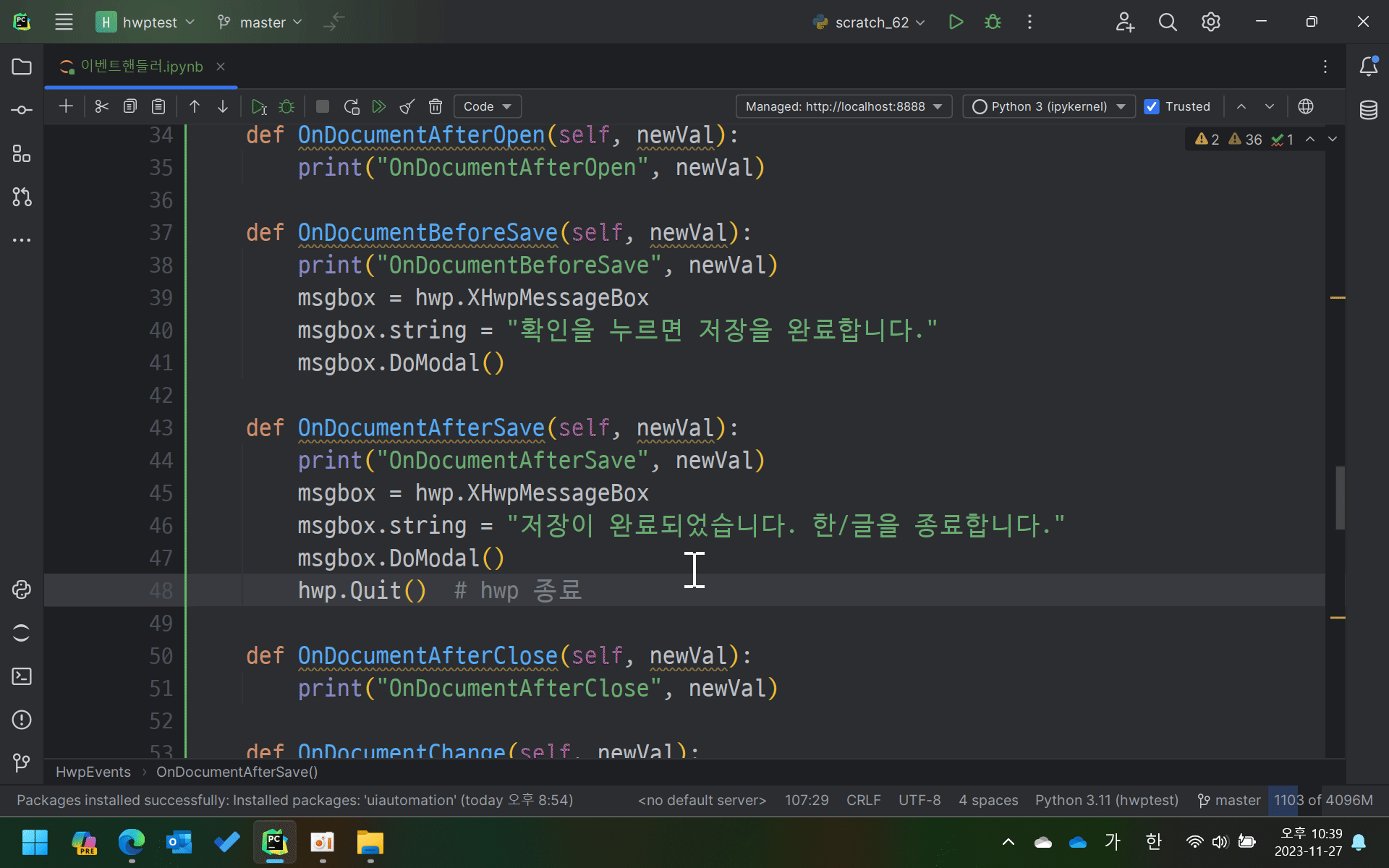Select the 이벤트핸들러.ipynb editor tab
Screen dimensions: 1389x868
(141, 67)
